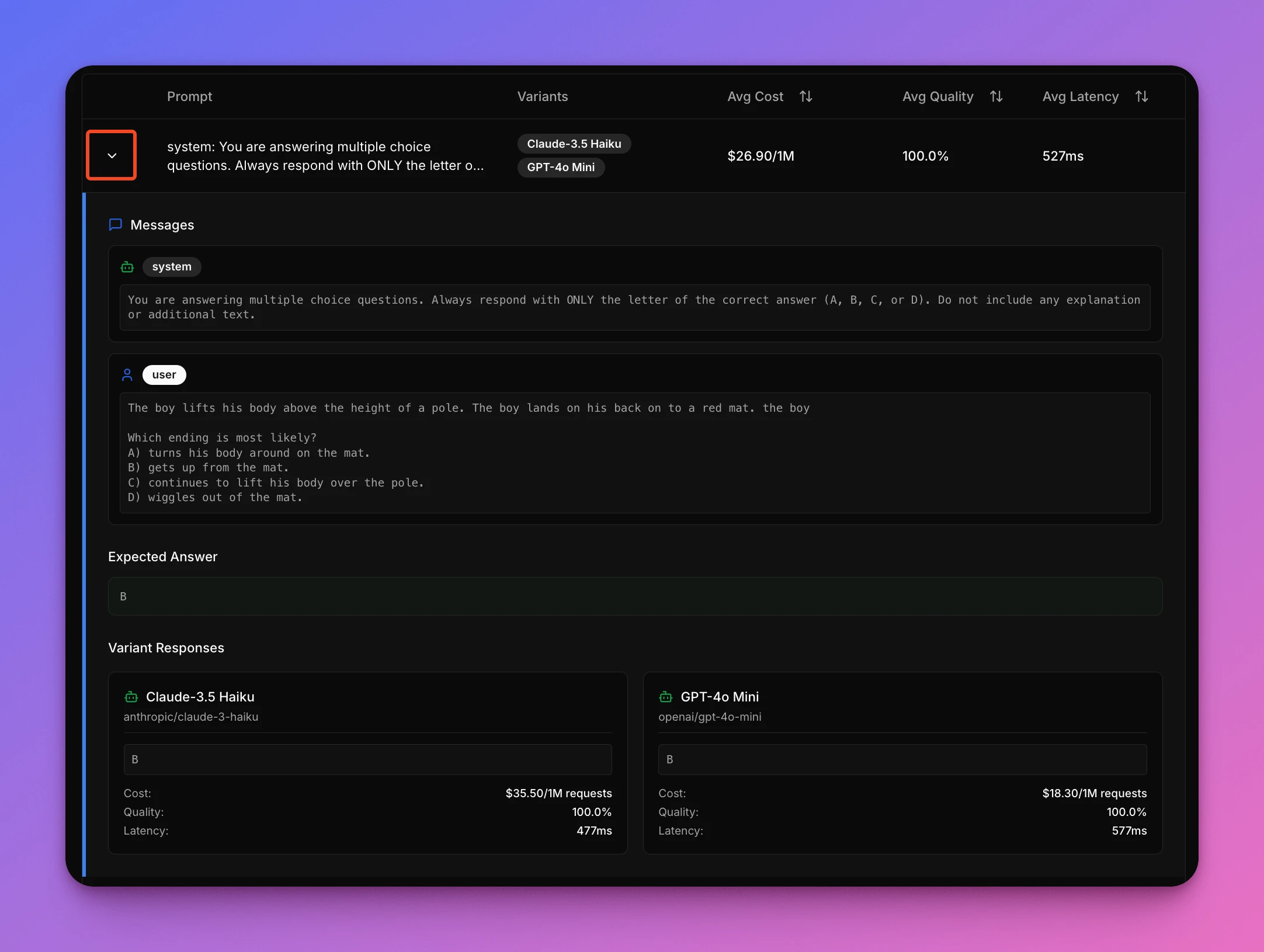This screenshot has width=1264, height=952.
Task: Click the system role tag
Action: (172, 267)
